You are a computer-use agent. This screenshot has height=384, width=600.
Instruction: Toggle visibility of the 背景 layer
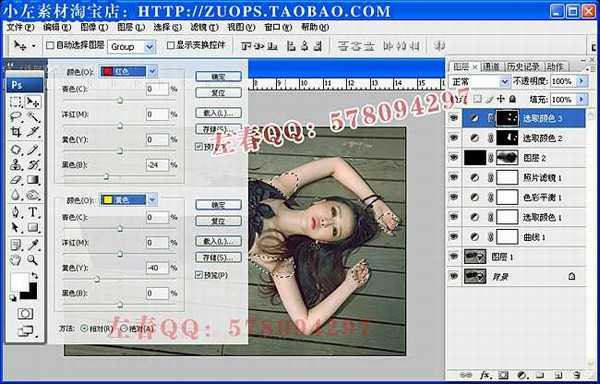[x=454, y=276]
